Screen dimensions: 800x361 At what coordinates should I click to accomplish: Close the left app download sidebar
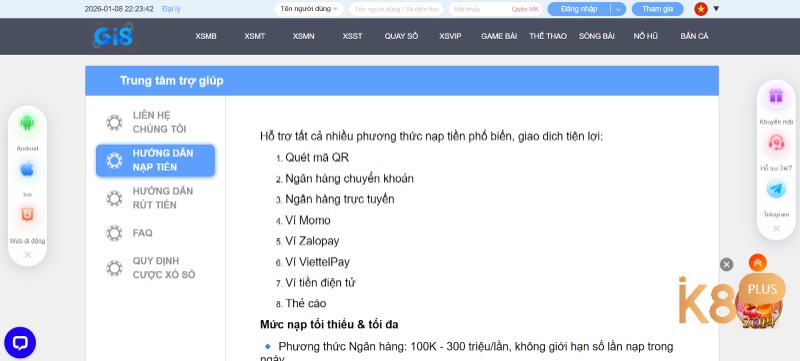pyautogui.click(x=28, y=254)
